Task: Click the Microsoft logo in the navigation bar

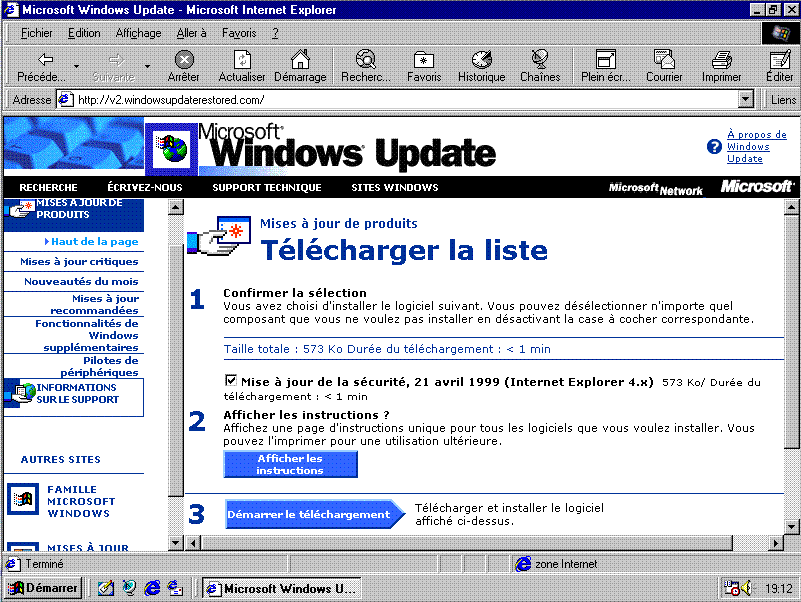Action: tap(757, 187)
